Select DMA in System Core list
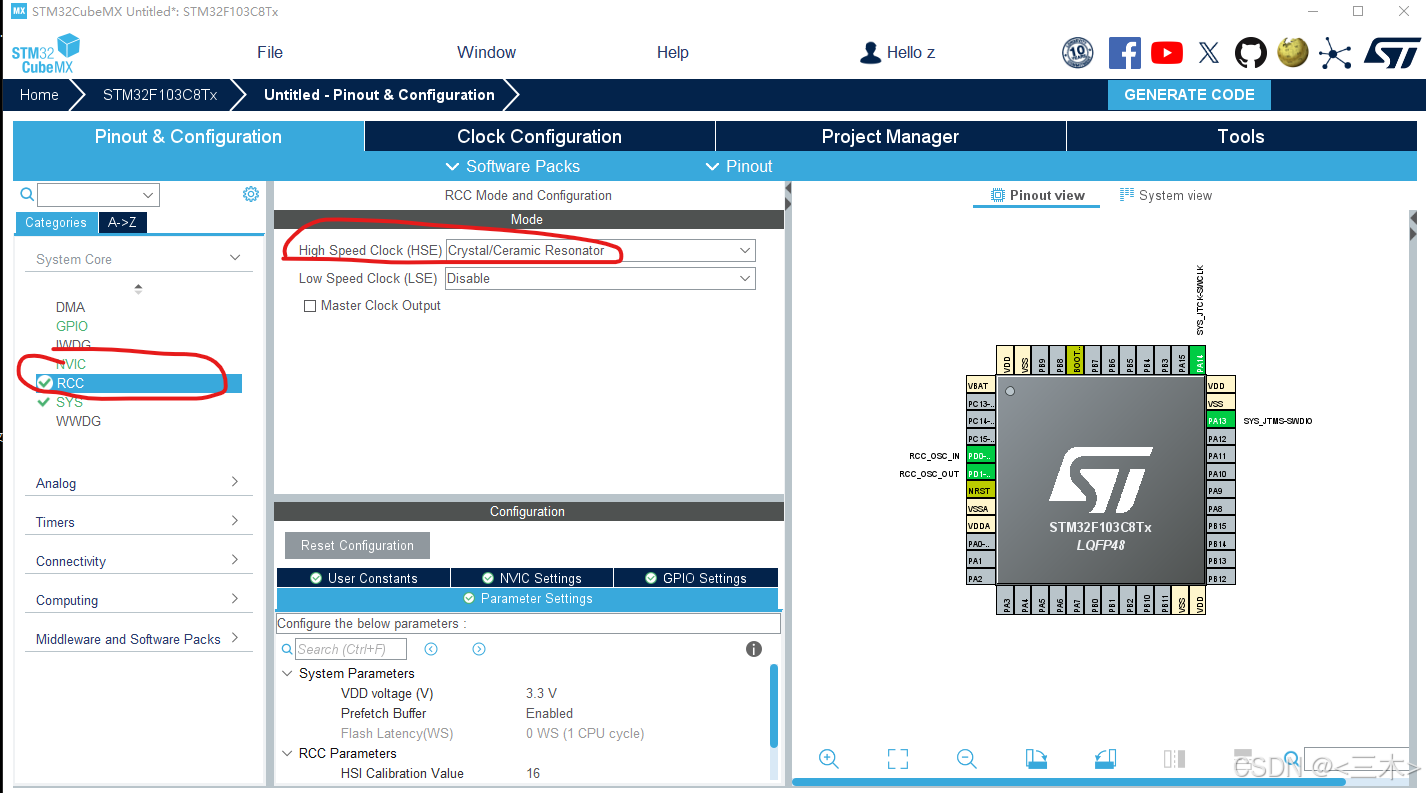The width and height of the screenshot is (1426, 793). point(70,307)
